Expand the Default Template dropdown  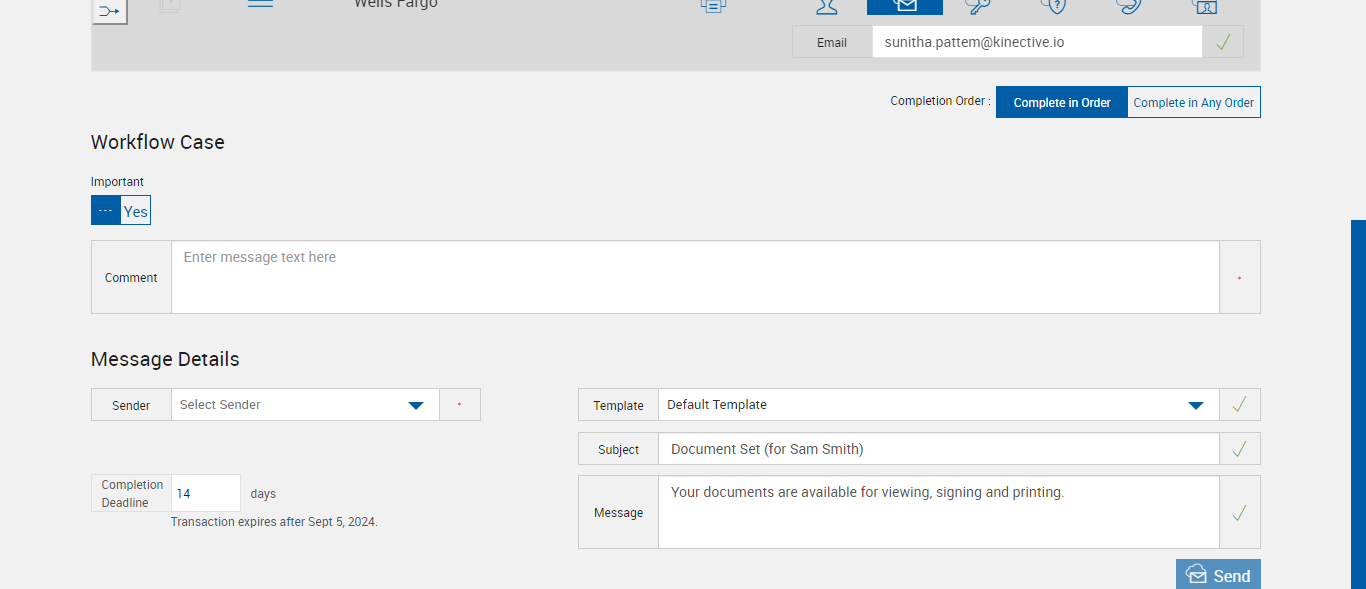[x=938, y=405]
